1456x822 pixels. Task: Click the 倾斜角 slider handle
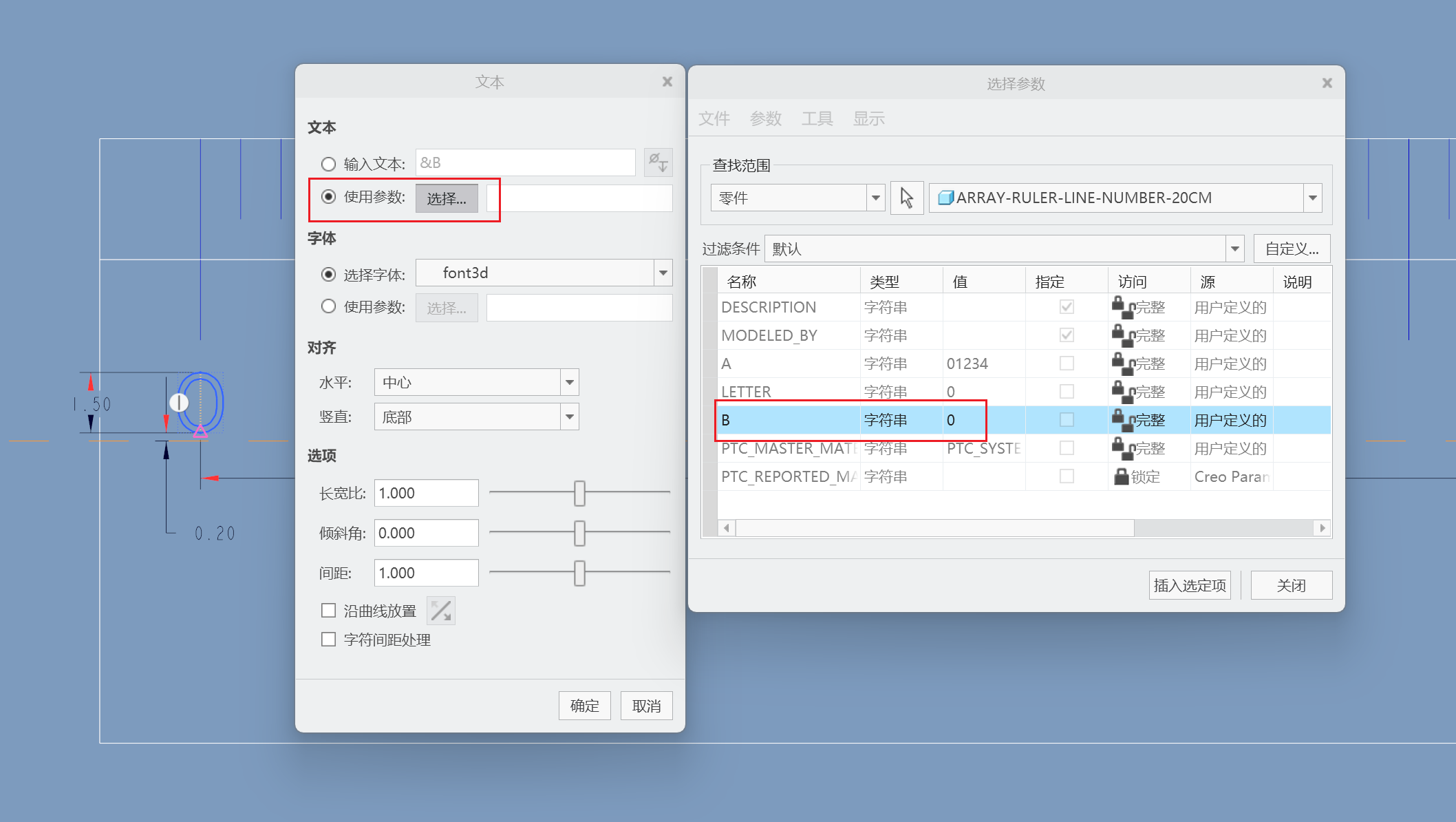[580, 533]
